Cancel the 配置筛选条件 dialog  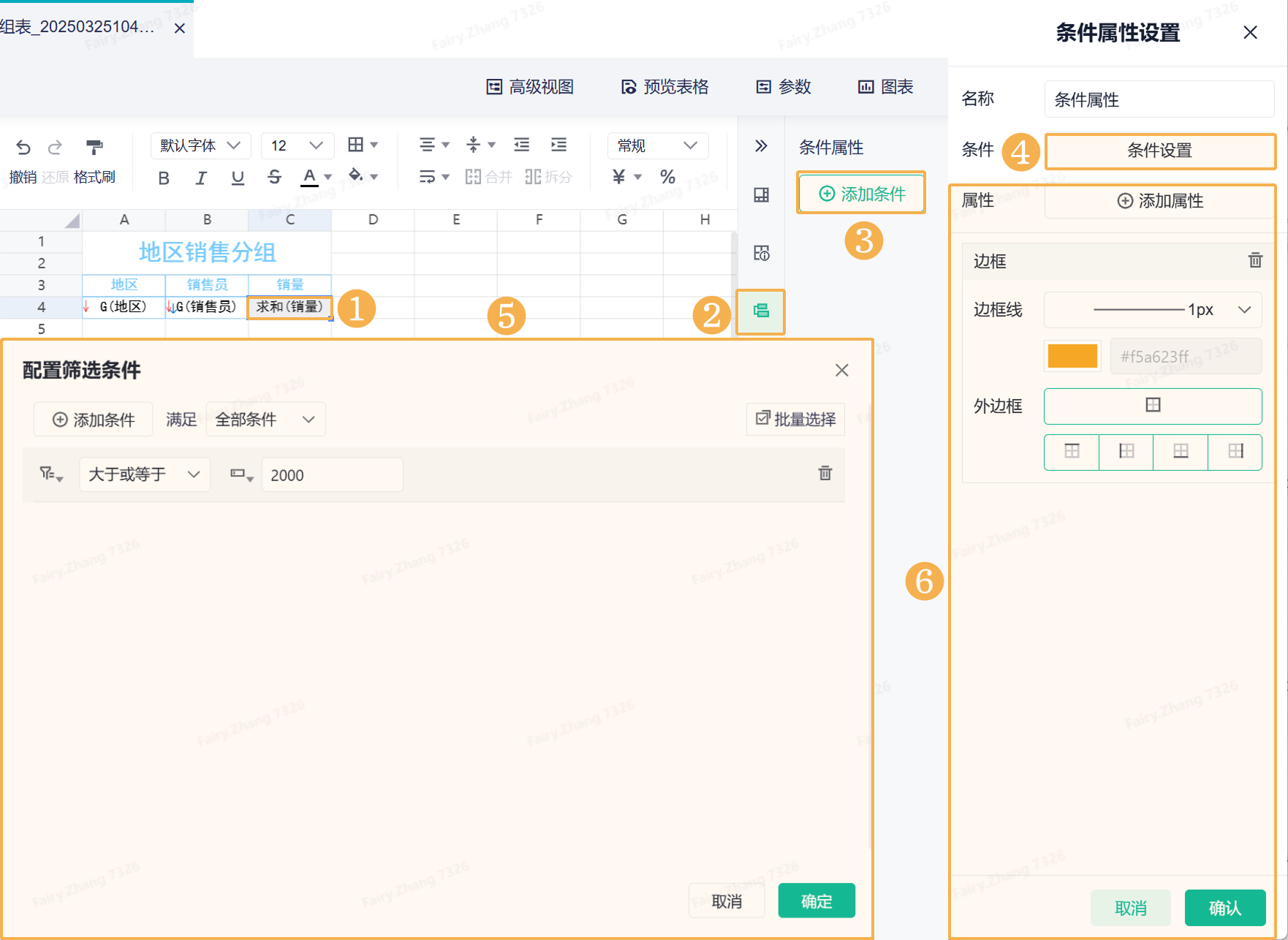(x=727, y=901)
